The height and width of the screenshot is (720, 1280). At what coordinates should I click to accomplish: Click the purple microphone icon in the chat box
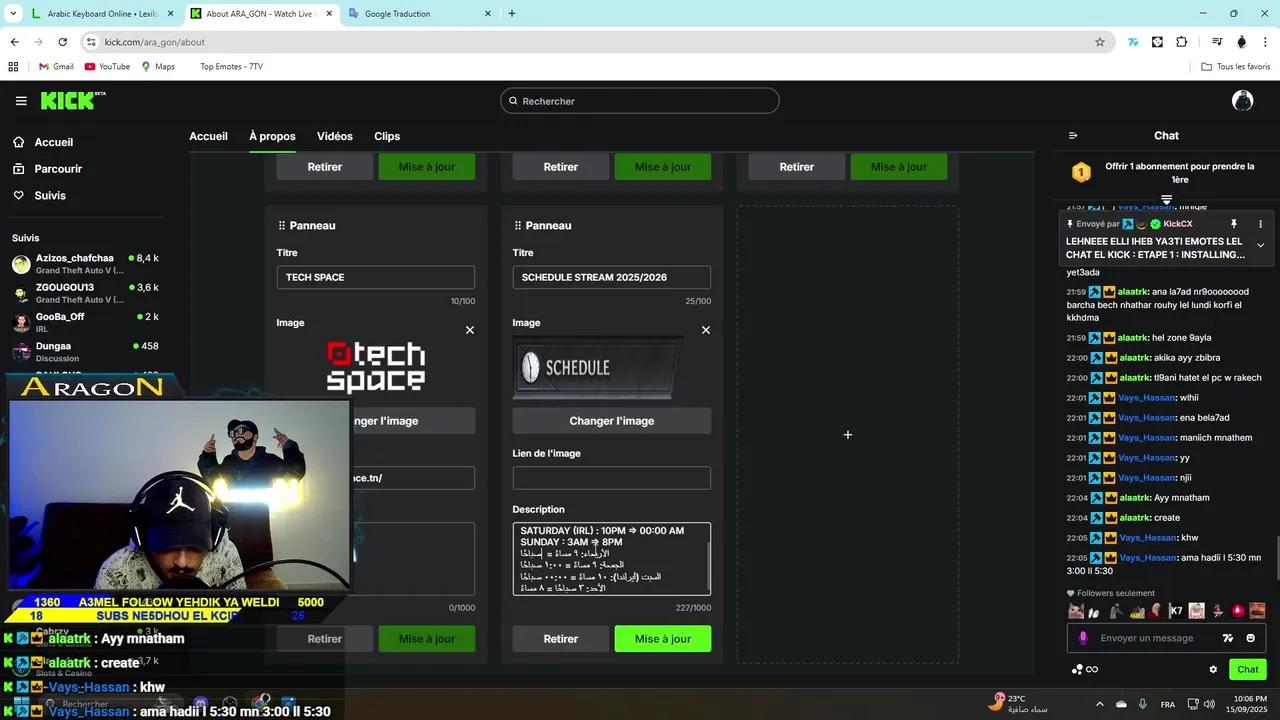[x=1083, y=638]
